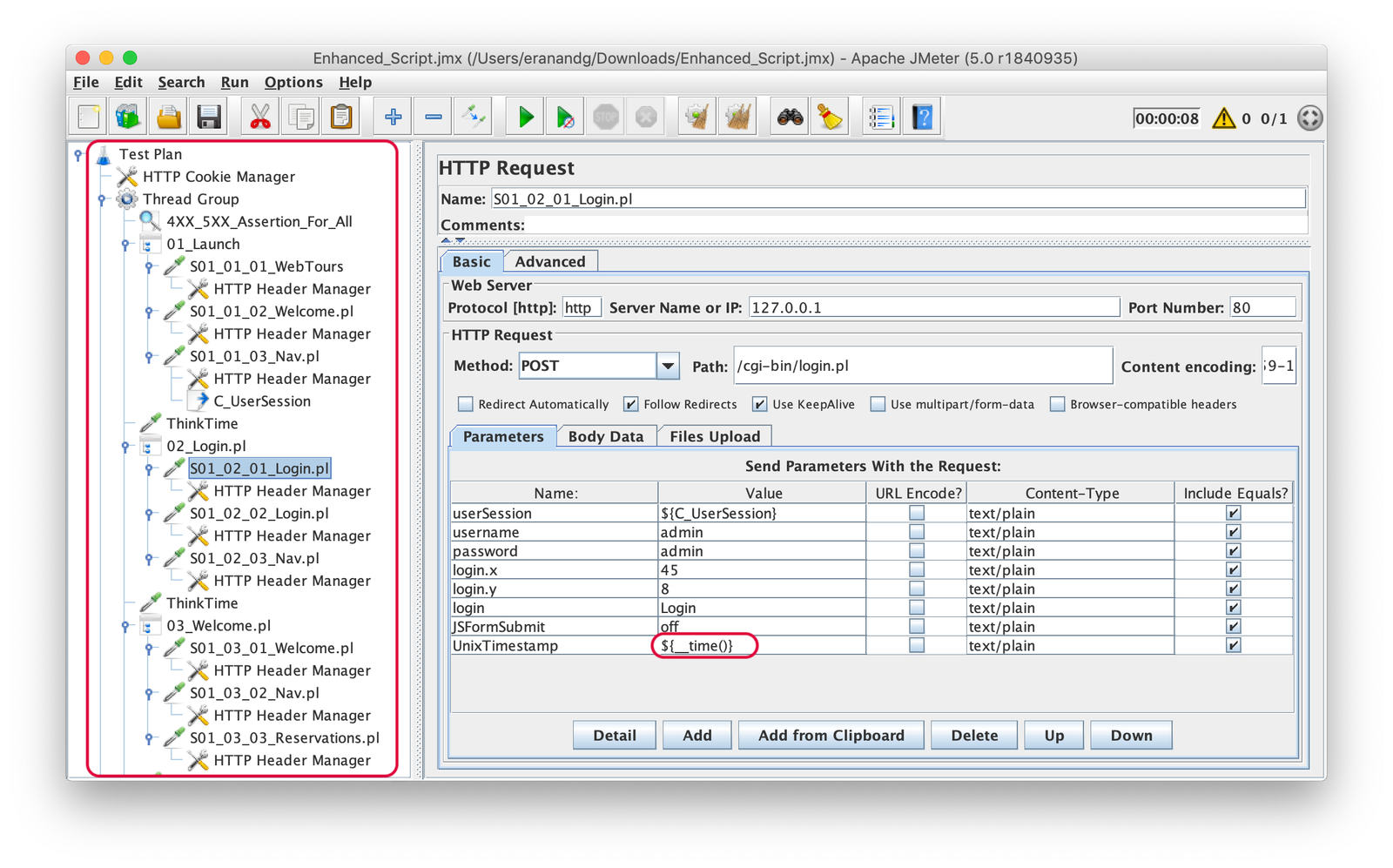Click the green Start run icon
Viewport: 1393px width, 868px height.
pyautogui.click(x=525, y=117)
